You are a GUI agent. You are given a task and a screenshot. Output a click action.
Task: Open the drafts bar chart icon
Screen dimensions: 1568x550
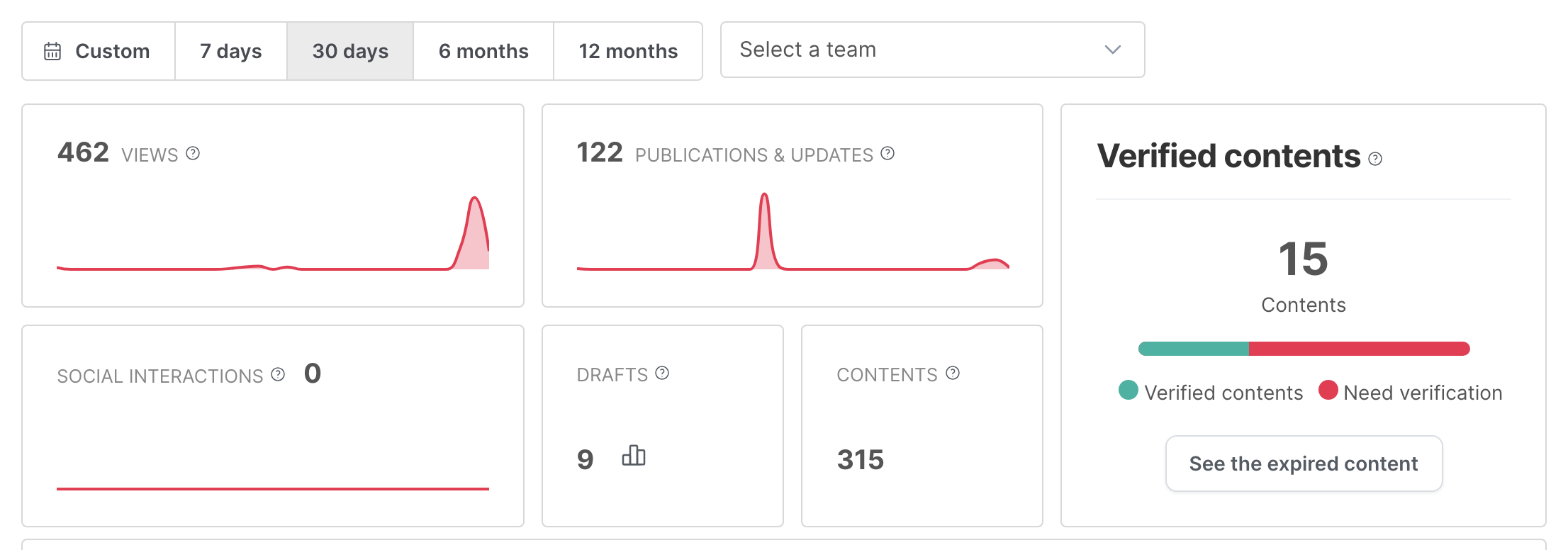coord(634,455)
